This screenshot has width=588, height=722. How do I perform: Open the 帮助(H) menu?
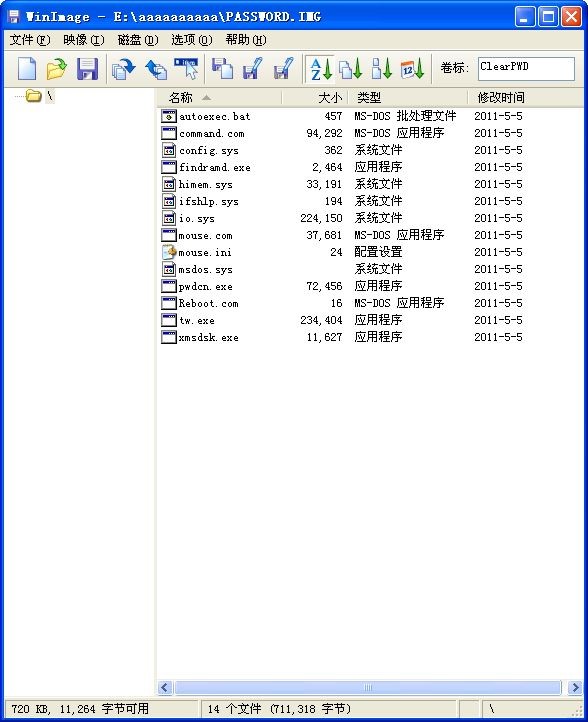tap(246, 40)
